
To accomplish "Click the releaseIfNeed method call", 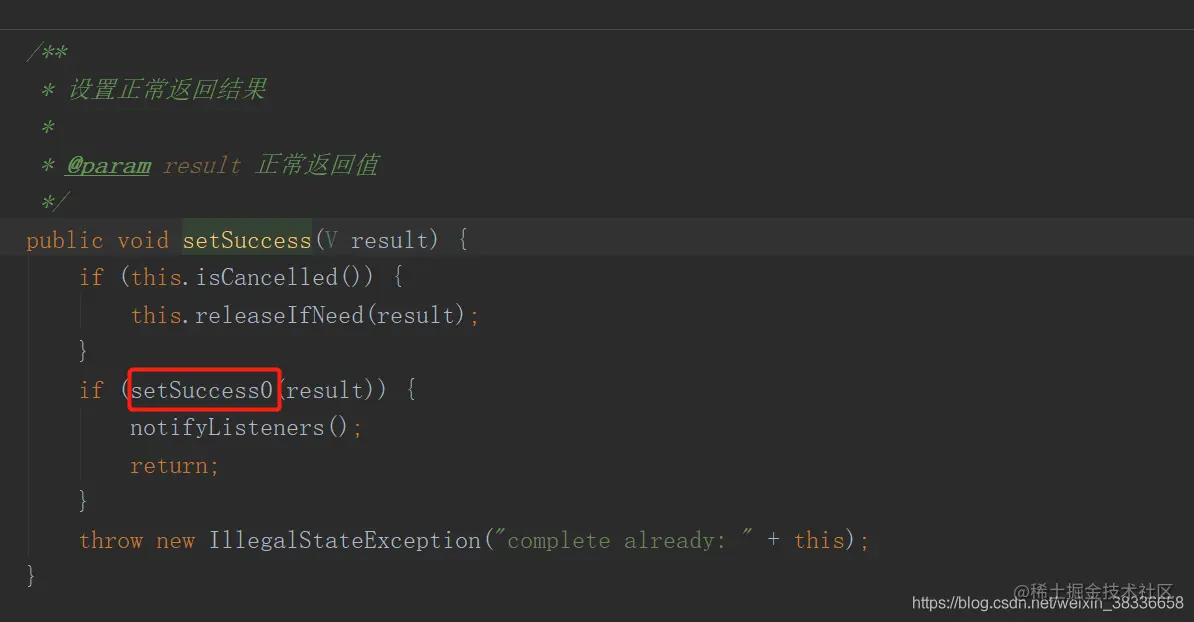I will 279,315.
